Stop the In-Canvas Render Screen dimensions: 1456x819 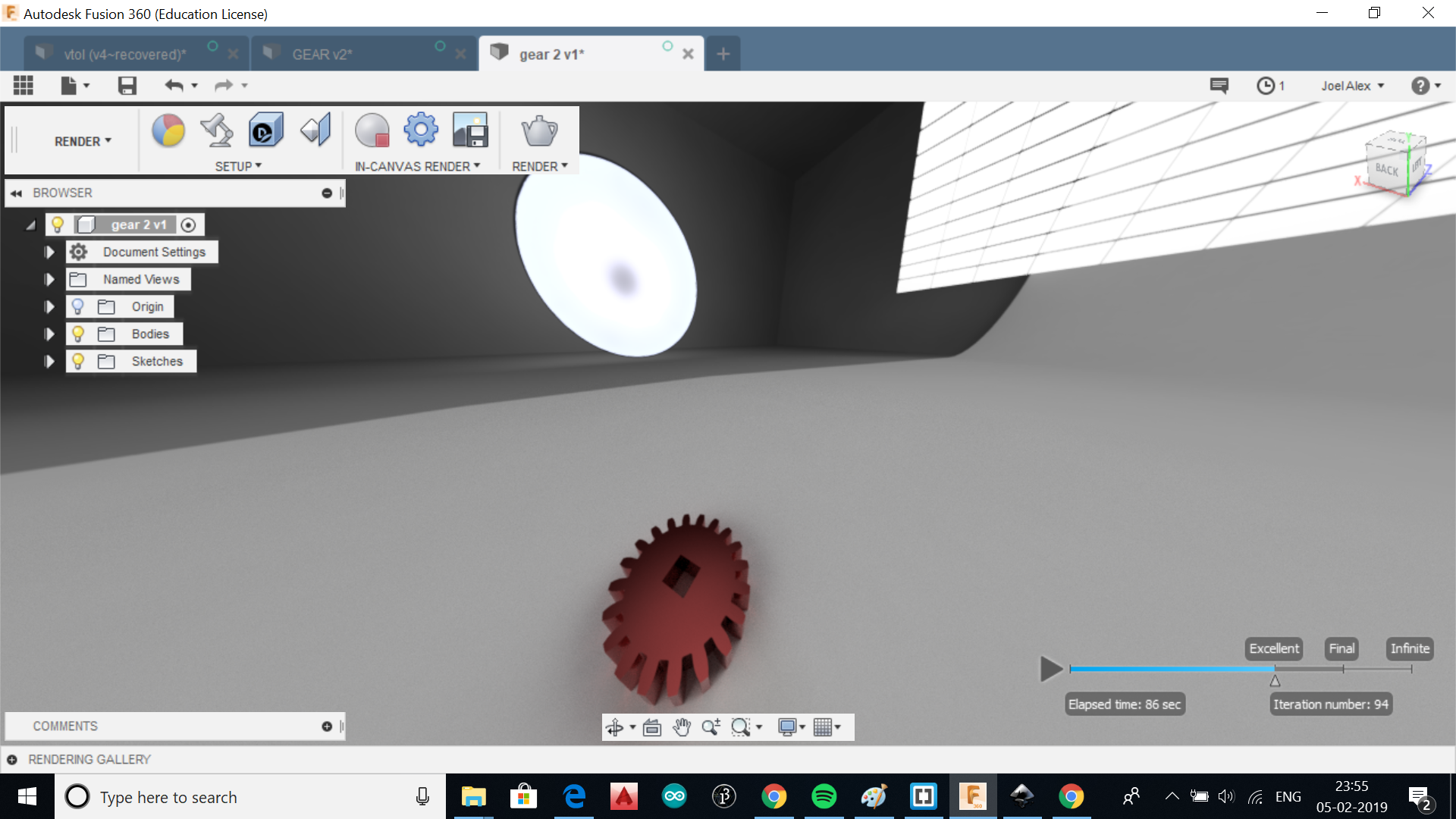[372, 131]
